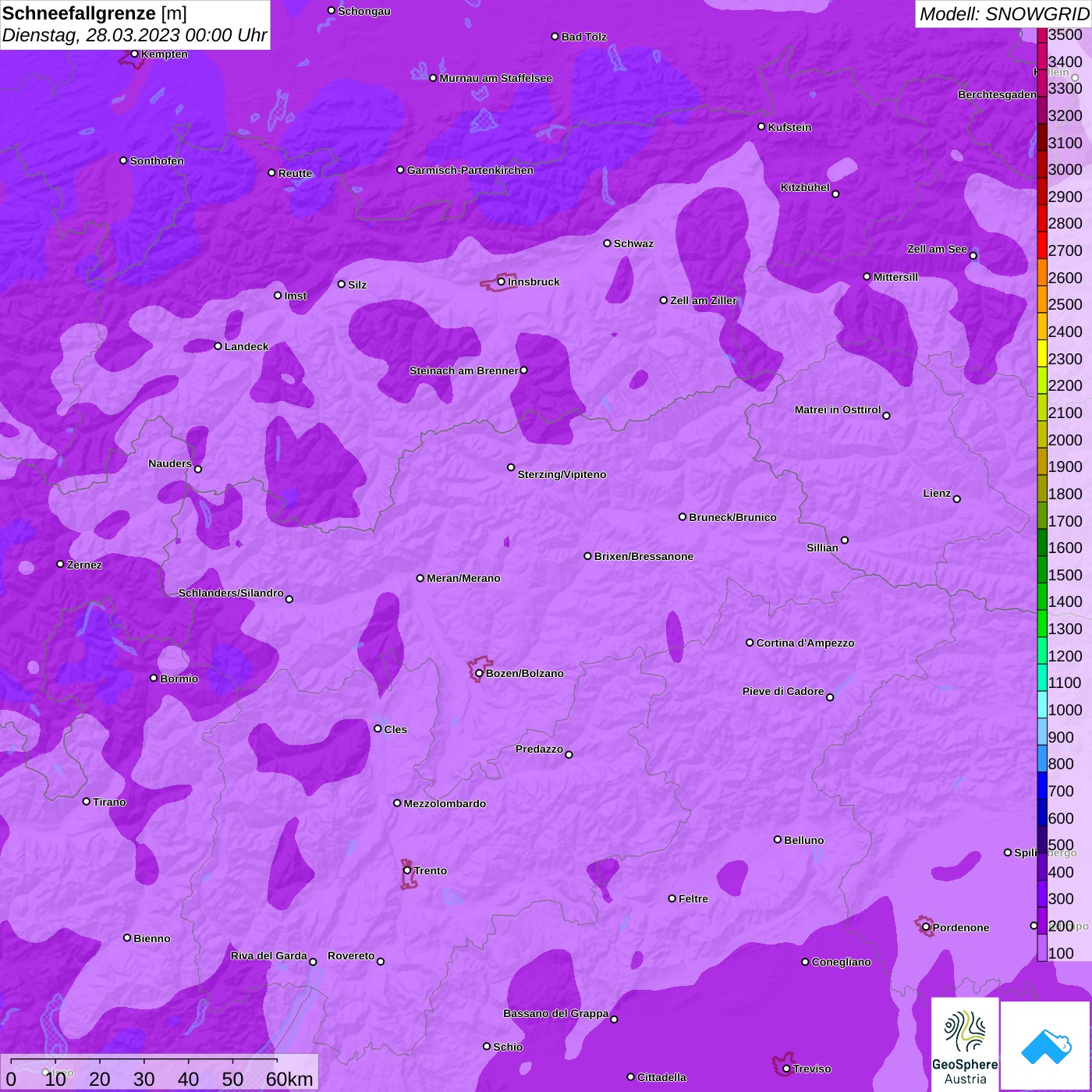The image size is (1092, 1092).
Task: Click the Bienno label
Action: [152, 938]
